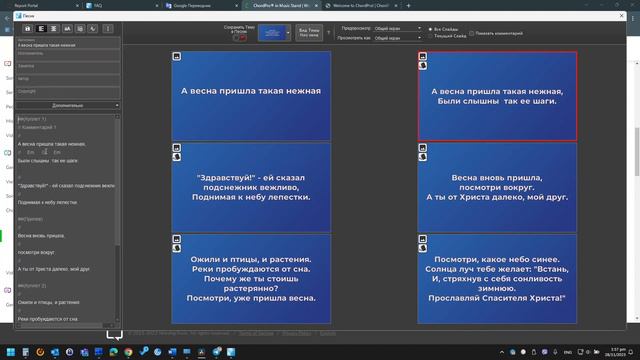The height and width of the screenshot is (360, 640).
Task: Click layers icon on "Здравствуй!" slide
Action: coord(177,157)
